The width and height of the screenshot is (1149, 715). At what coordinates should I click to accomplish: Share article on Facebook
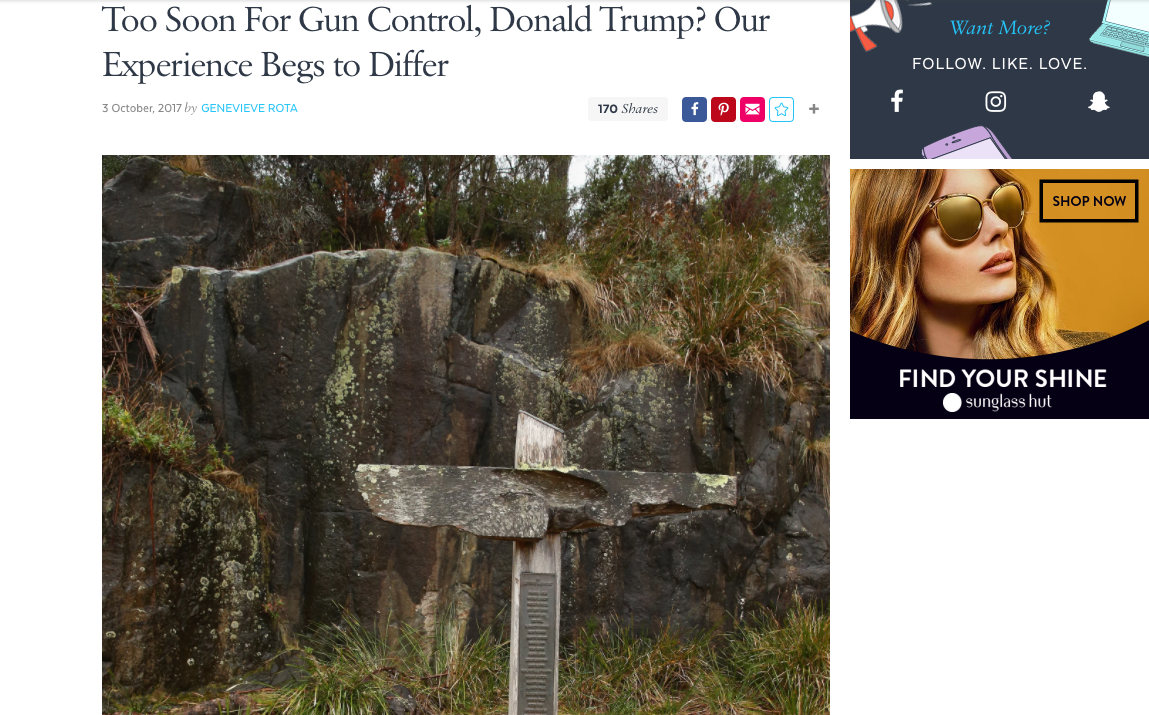click(x=694, y=109)
